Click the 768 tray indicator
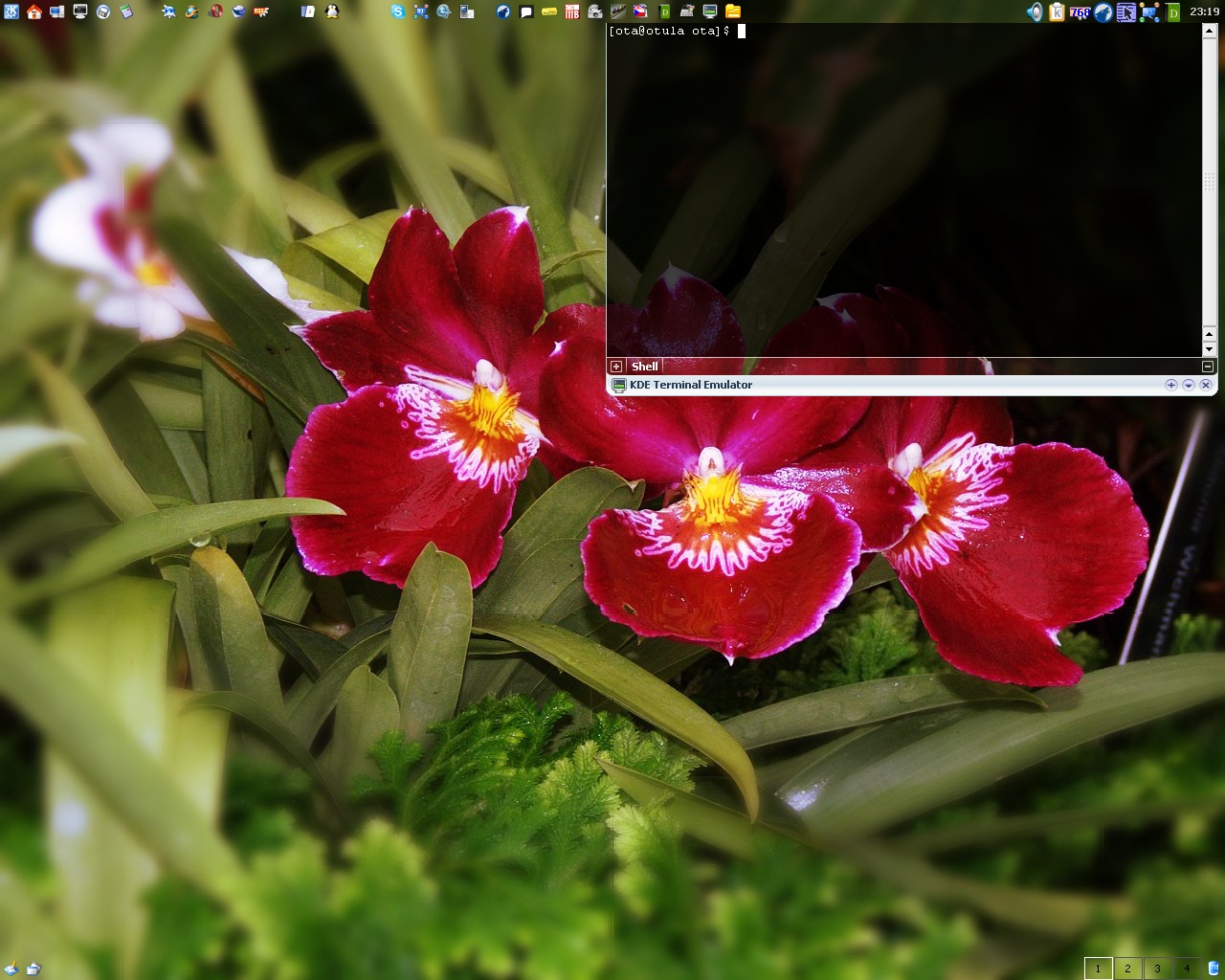The width and height of the screenshot is (1225, 980). pyautogui.click(x=1080, y=12)
